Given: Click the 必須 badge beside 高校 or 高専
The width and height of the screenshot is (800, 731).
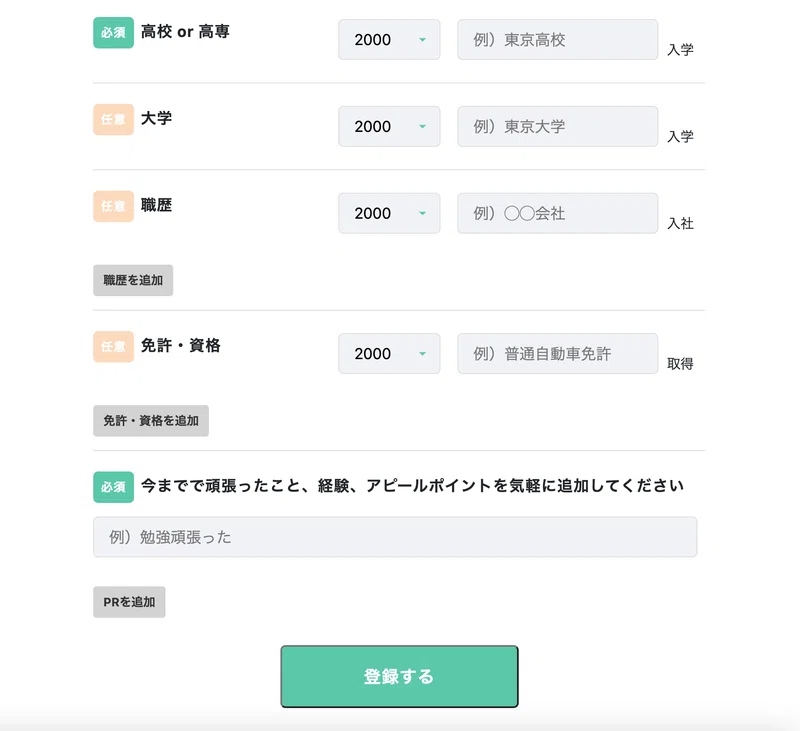Looking at the screenshot, I should 113,32.
